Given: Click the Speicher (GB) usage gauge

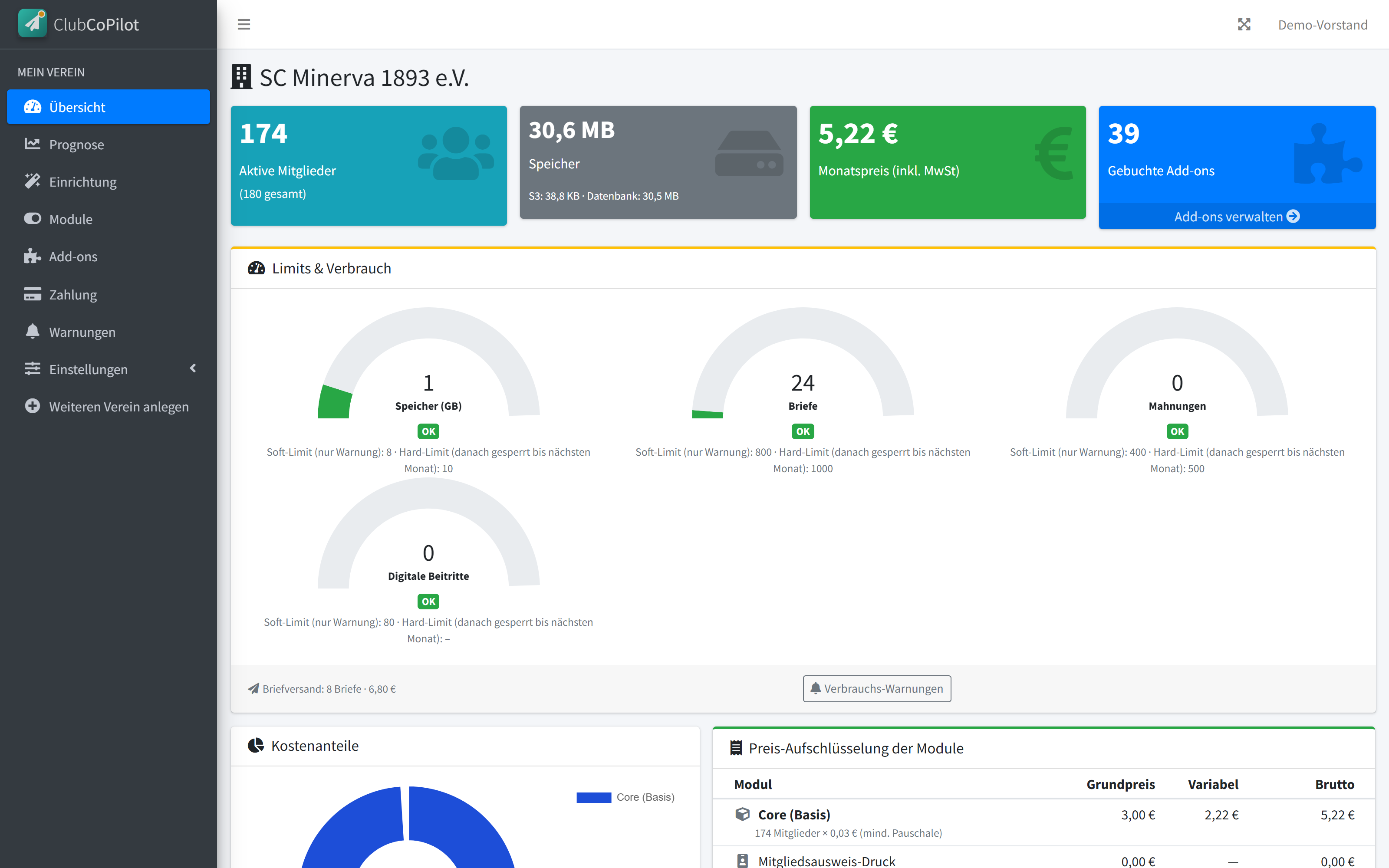Looking at the screenshot, I should 428,363.
